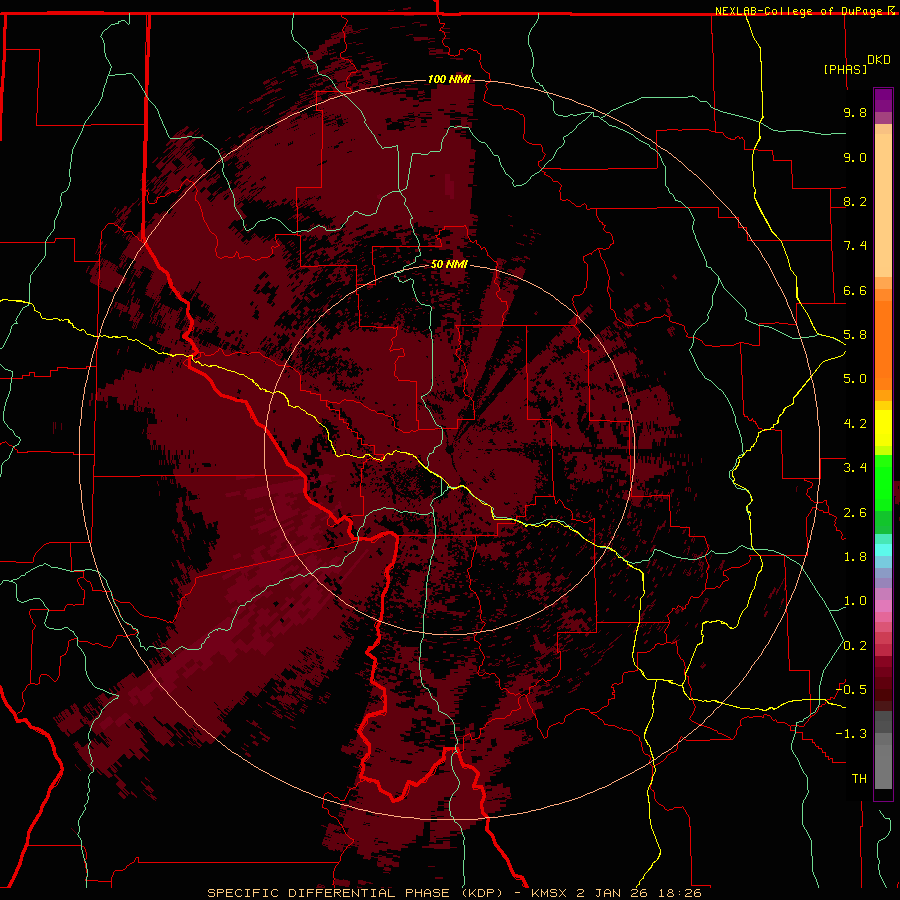This screenshot has width=900, height=900.
Task: Click the -0.5 value on the scale
Action: pos(852,690)
